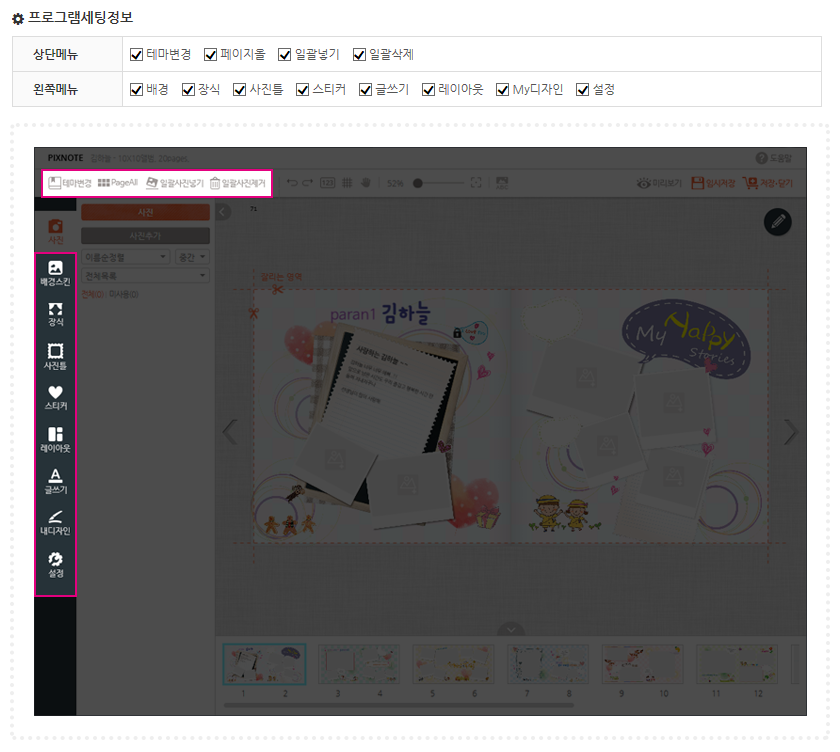Select the hand pan tool
840x752 pixels.
pos(366,183)
